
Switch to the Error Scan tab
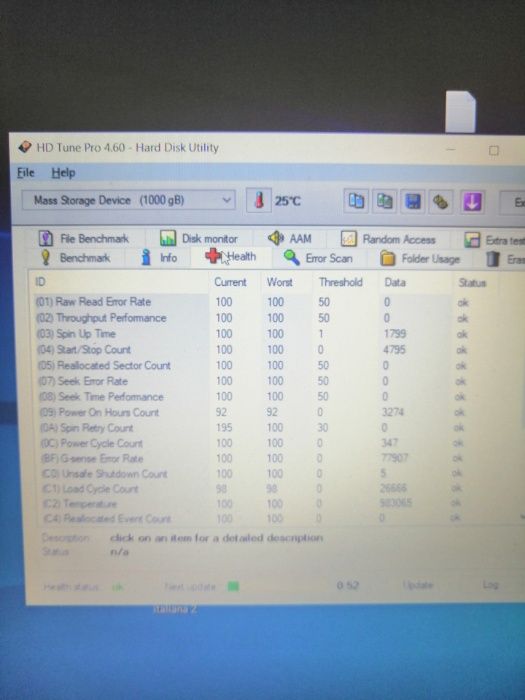click(318, 258)
